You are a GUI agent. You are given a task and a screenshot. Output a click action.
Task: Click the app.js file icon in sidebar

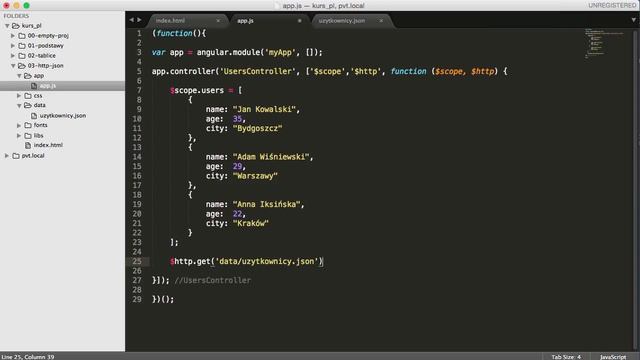[x=34, y=86]
